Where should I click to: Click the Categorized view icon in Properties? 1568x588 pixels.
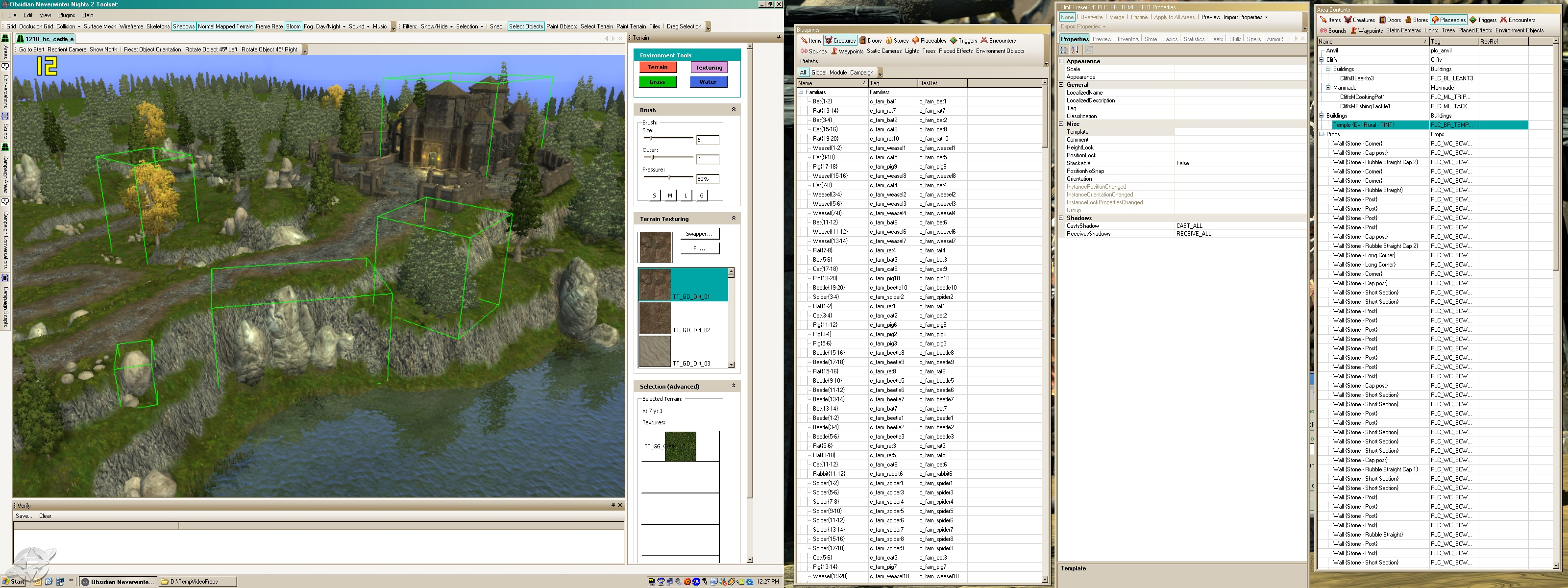pyautogui.click(x=1064, y=50)
